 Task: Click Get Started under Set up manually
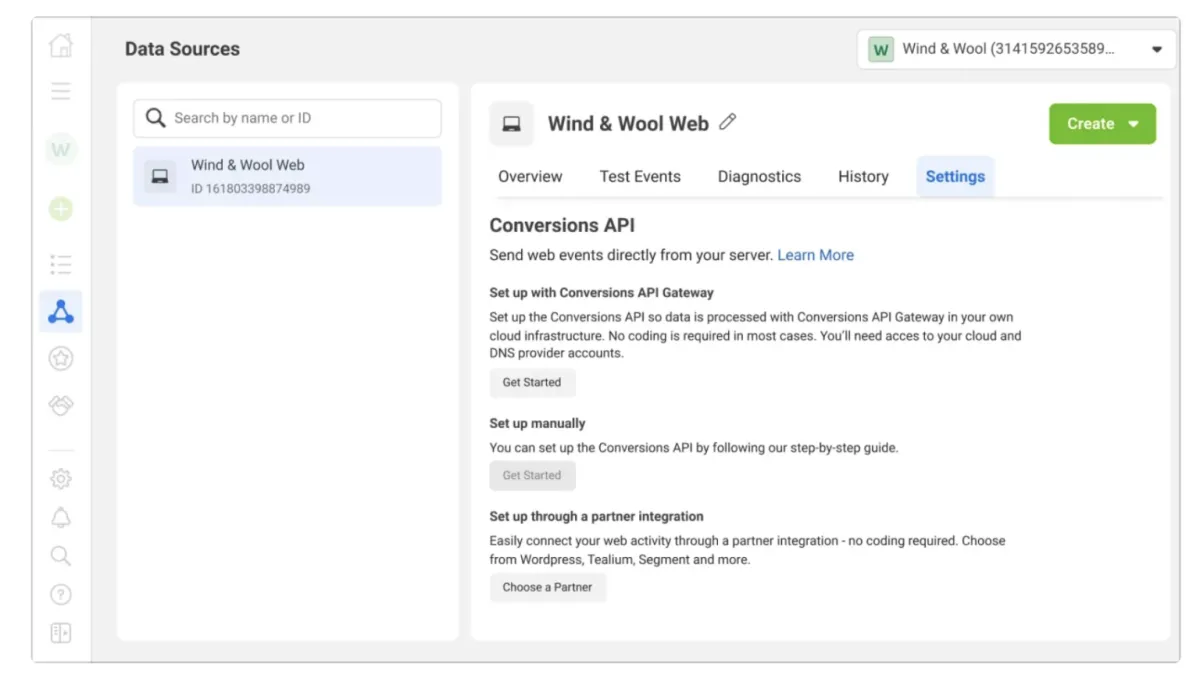pos(532,475)
